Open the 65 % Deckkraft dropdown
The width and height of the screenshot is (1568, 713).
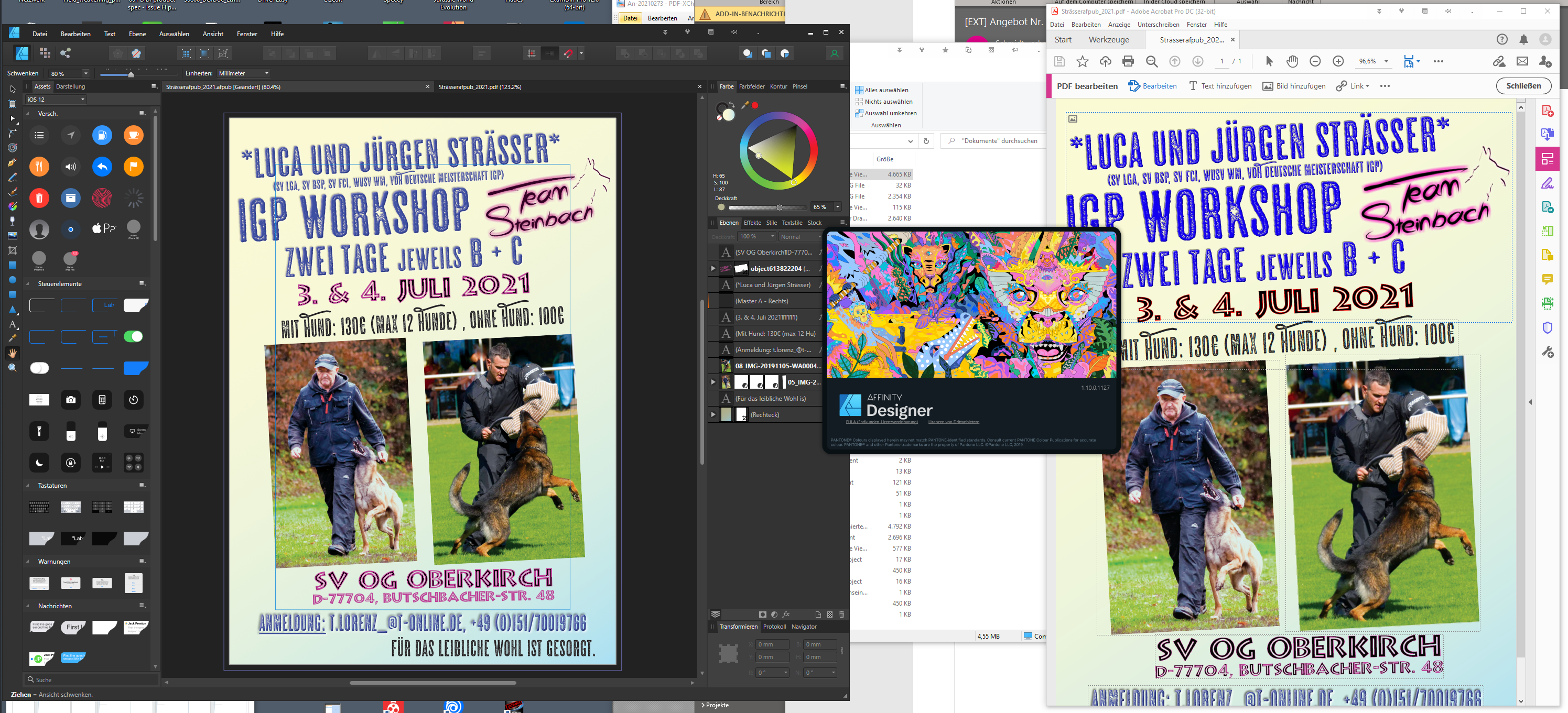(838, 207)
